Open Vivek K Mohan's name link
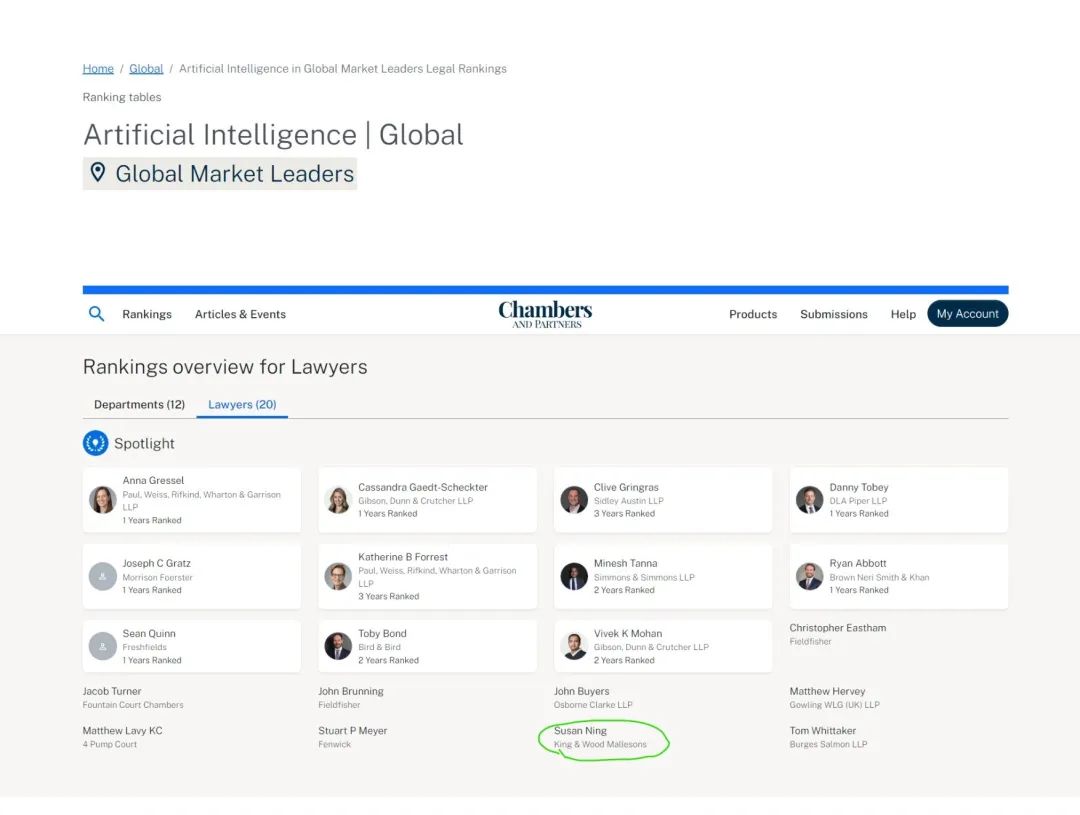Screen dimensions: 1080x815 [x=628, y=633]
